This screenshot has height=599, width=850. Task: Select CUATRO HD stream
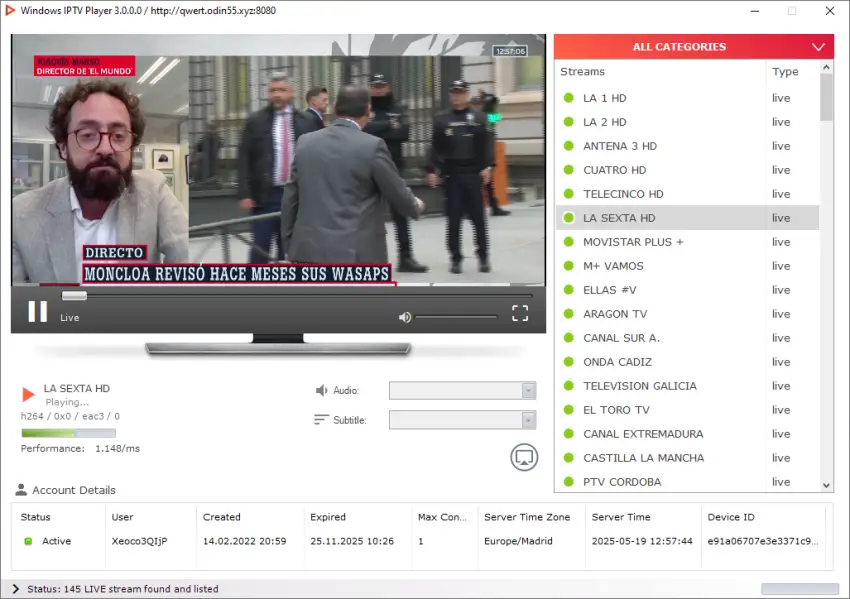point(687,170)
